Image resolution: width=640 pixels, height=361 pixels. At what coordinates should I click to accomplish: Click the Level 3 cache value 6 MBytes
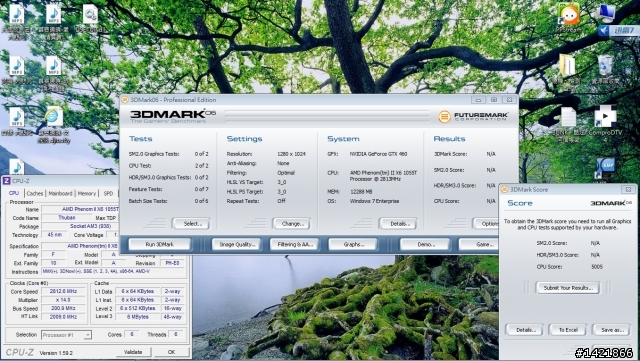pos(138,317)
